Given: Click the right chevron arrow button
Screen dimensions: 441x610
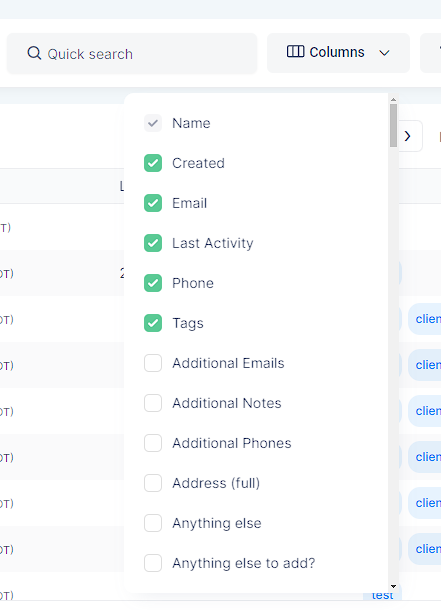Looking at the screenshot, I should click(408, 136).
